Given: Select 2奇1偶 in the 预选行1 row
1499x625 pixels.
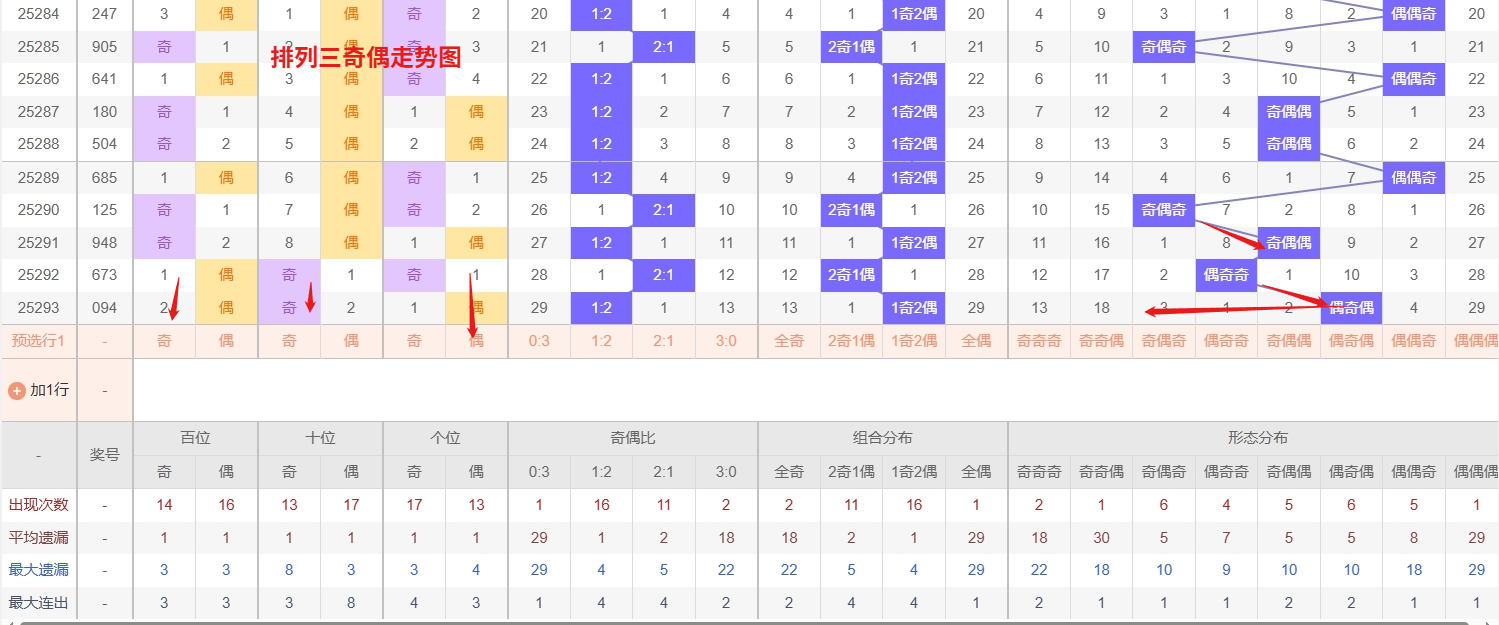Looking at the screenshot, I should [851, 341].
